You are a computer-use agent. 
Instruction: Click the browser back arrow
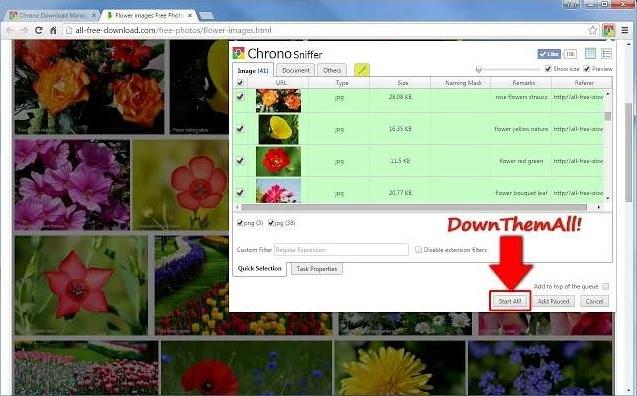[11, 30]
